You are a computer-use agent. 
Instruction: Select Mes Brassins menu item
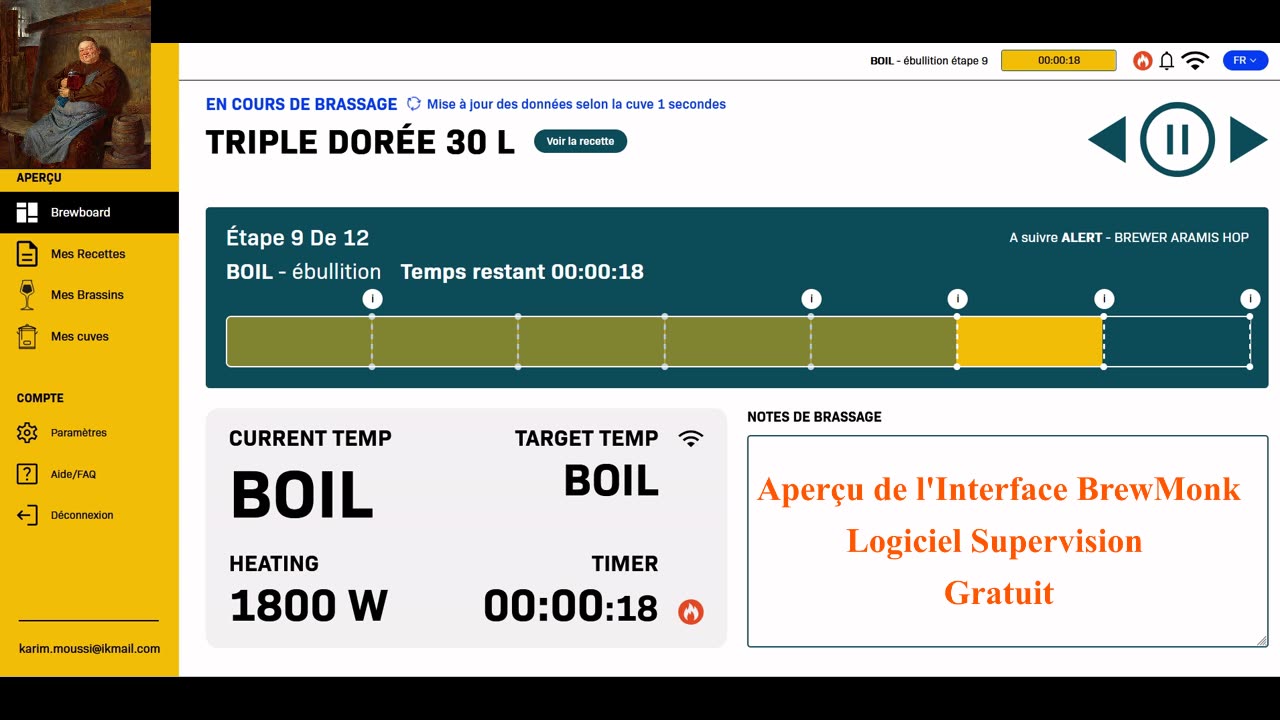[x=89, y=295]
